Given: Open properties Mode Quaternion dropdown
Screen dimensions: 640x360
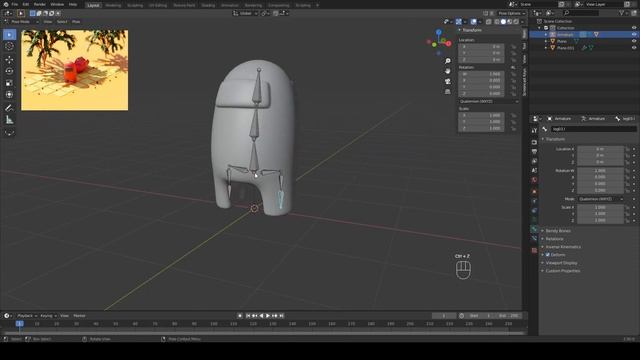Looking at the screenshot, I should [601, 199].
